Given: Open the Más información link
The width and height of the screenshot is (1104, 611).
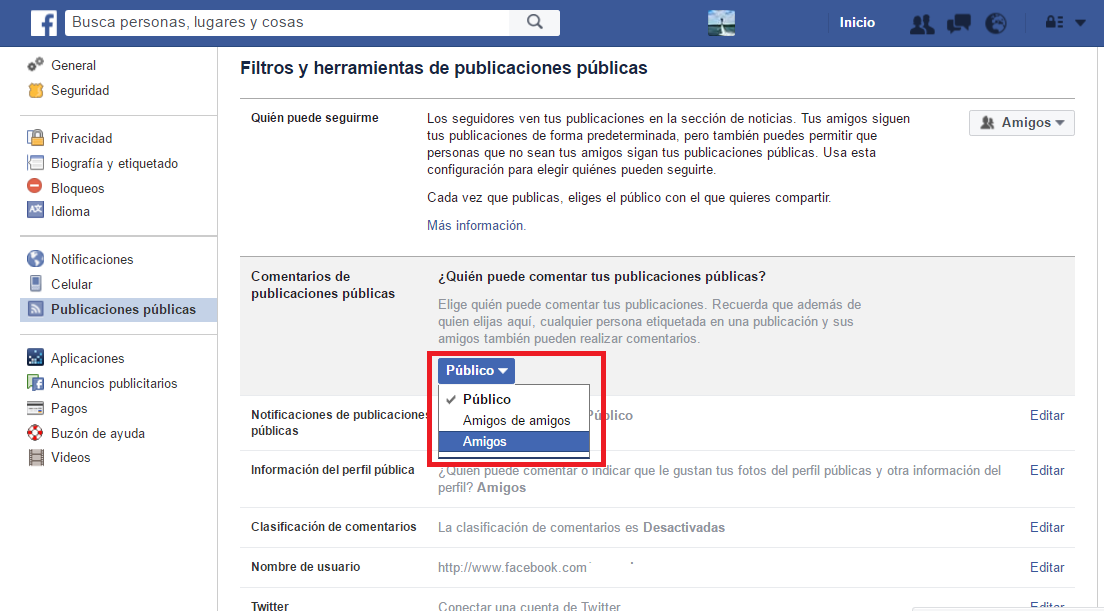Looking at the screenshot, I should click(476, 225).
